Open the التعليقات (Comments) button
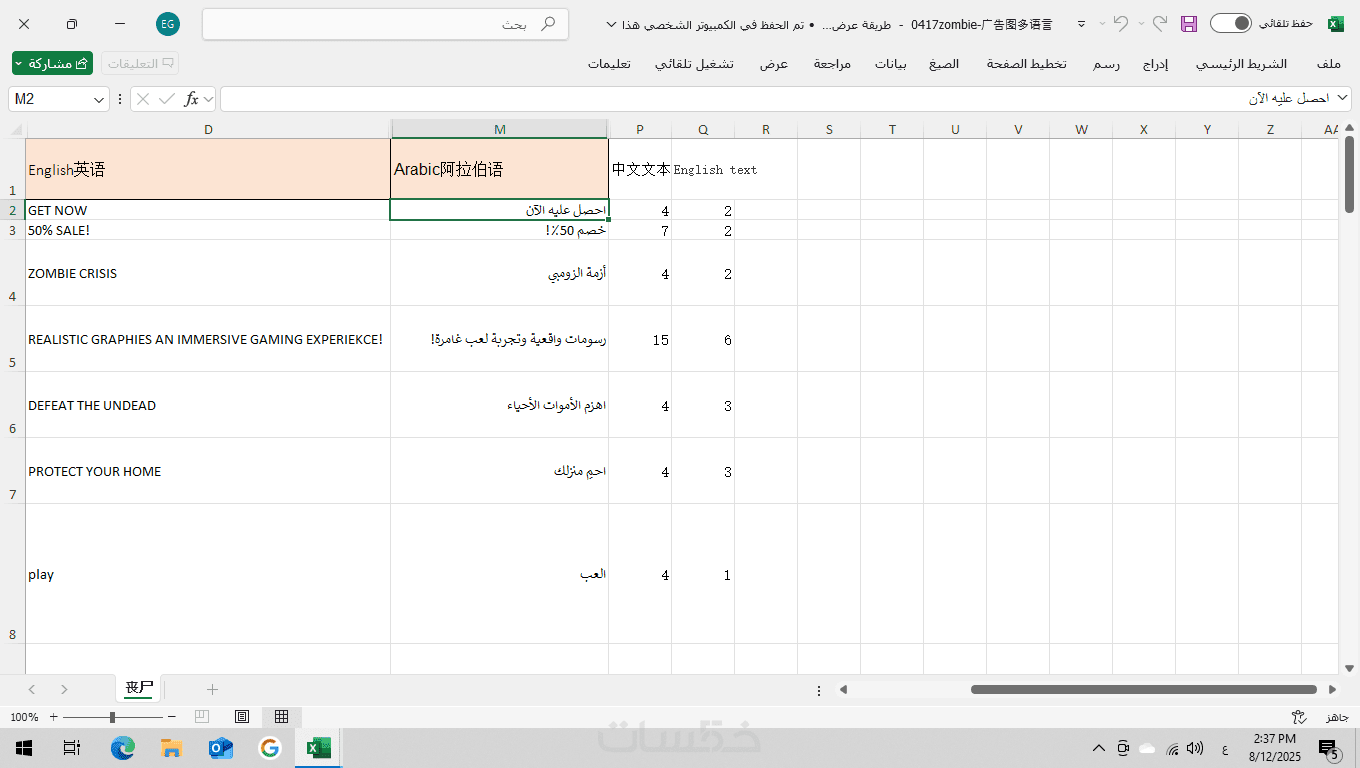1360x768 pixels. coord(140,63)
